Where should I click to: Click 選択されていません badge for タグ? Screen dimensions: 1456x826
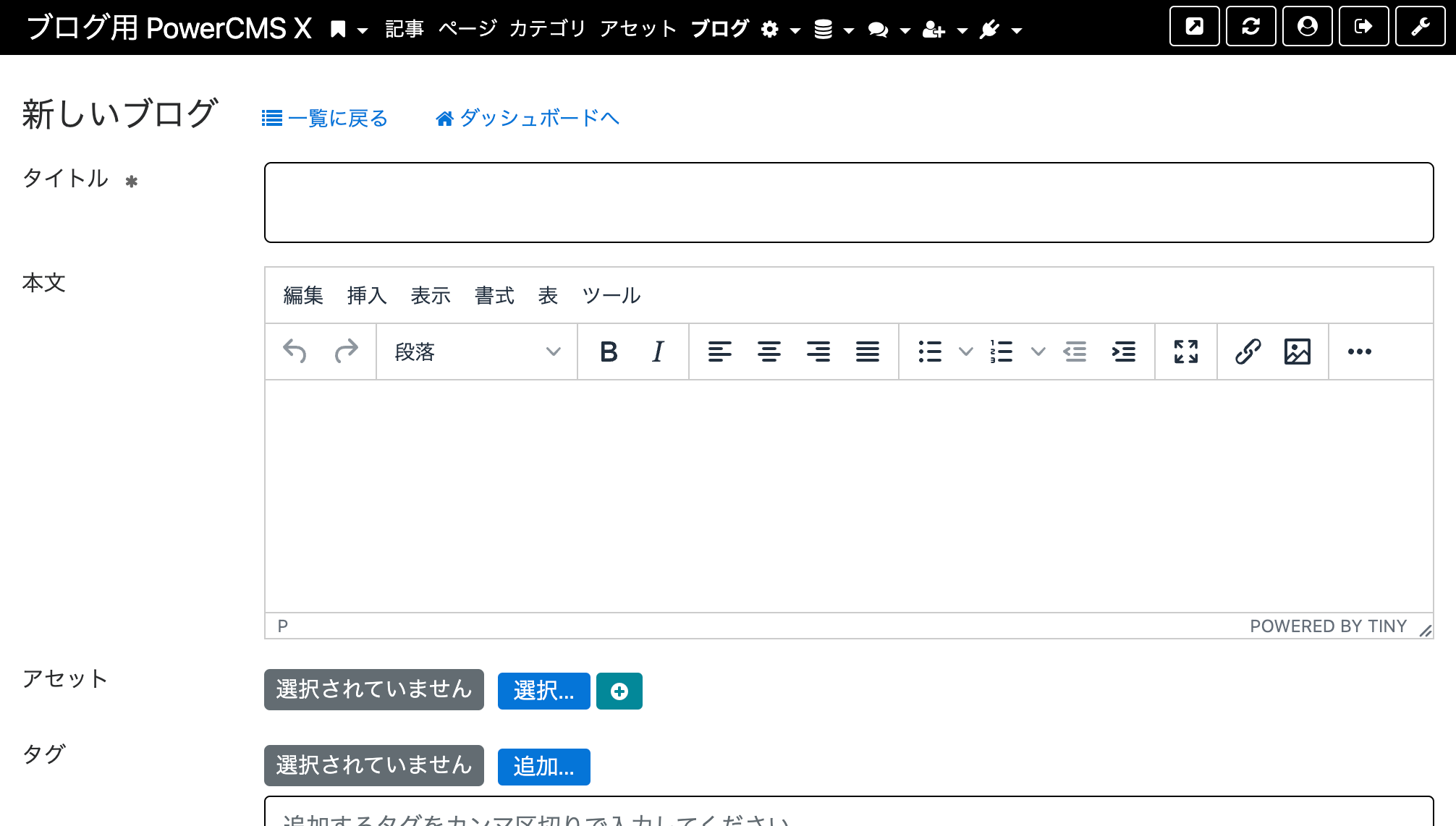point(374,765)
